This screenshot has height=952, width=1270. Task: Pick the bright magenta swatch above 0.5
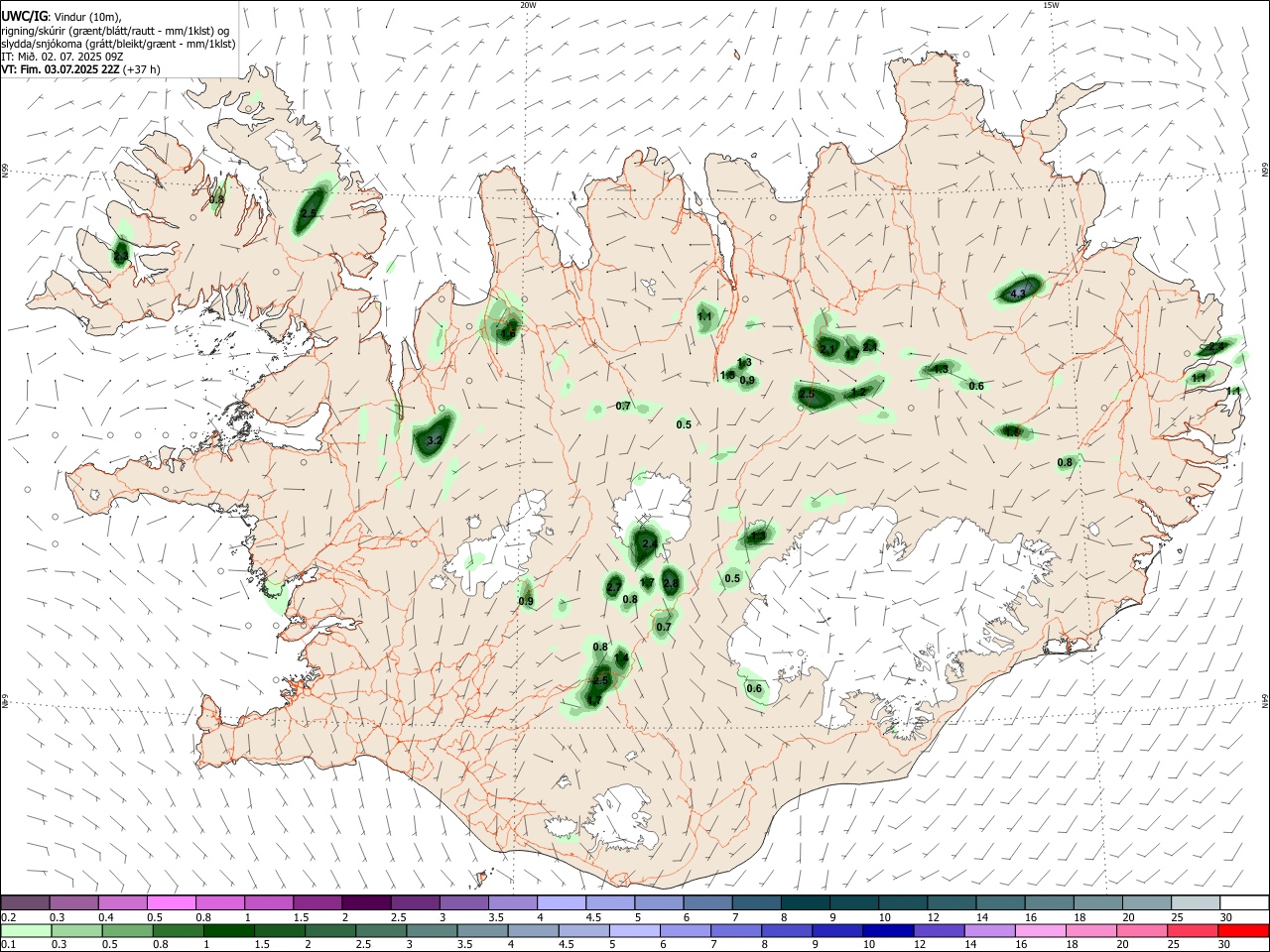pos(171,902)
